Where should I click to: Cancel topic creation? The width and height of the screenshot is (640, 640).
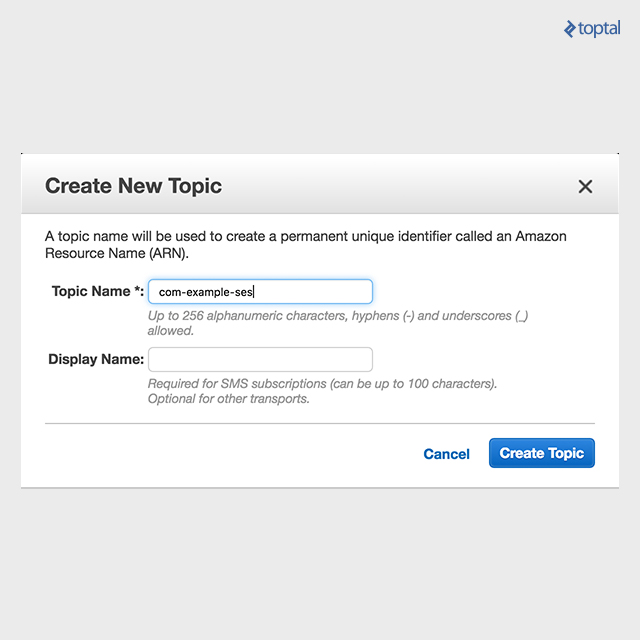tap(446, 454)
